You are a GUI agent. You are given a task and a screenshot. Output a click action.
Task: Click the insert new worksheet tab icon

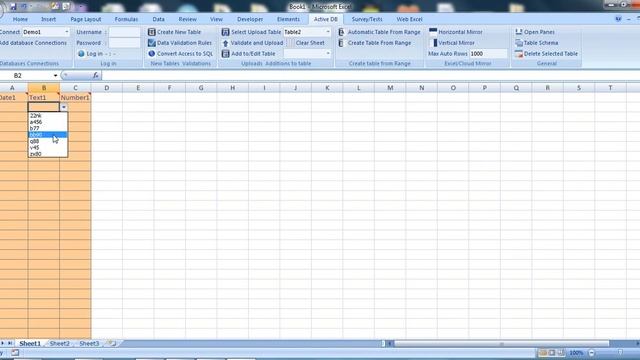112,344
